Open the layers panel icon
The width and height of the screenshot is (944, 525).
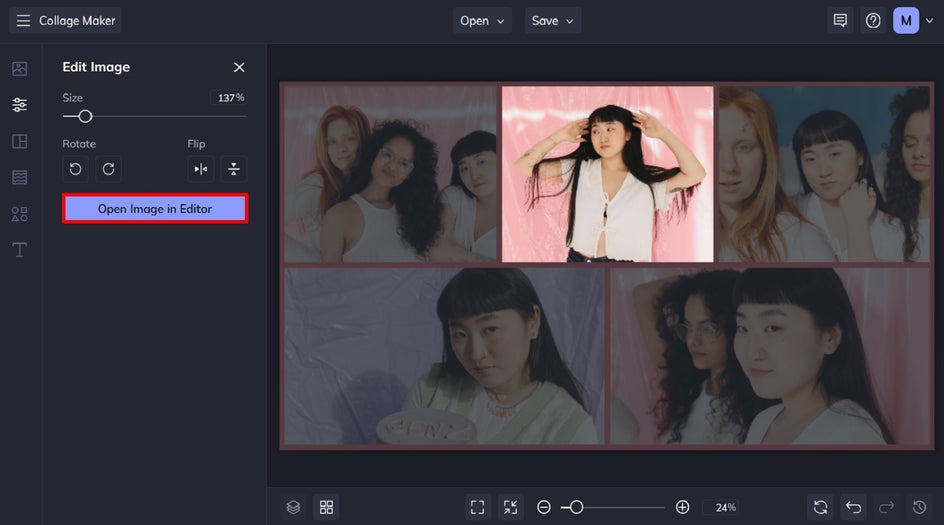pos(293,507)
